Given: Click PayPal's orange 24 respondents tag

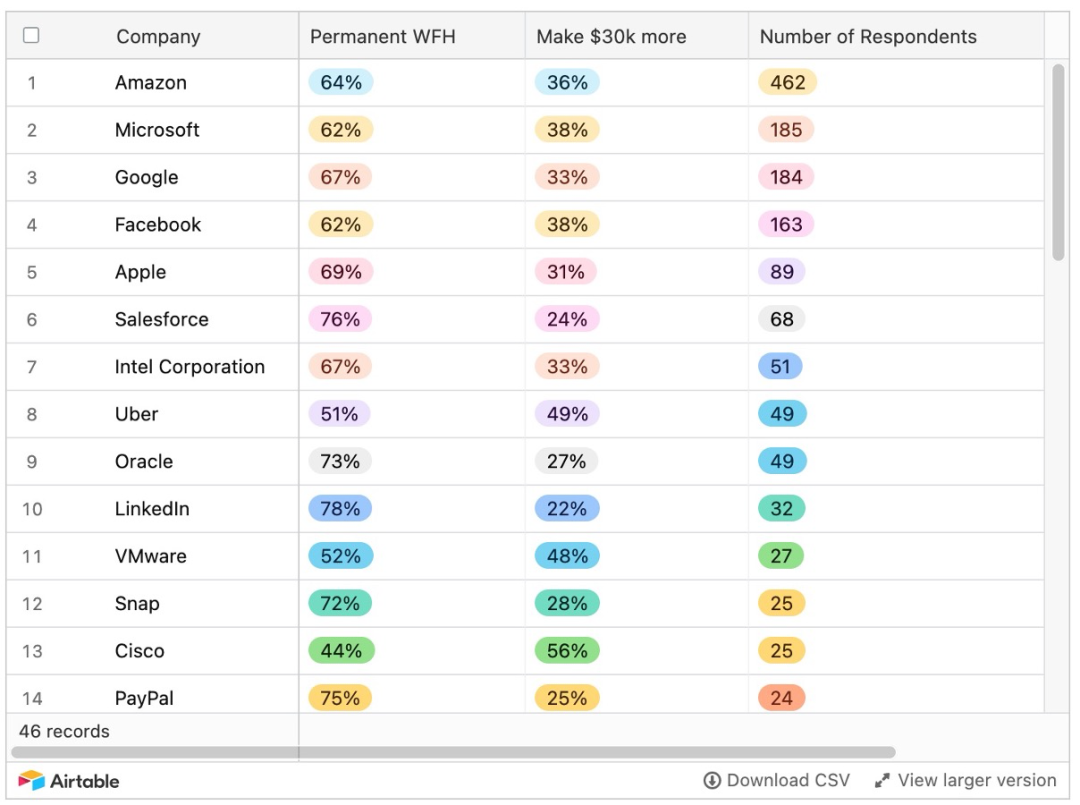Looking at the screenshot, I should pos(782,698).
